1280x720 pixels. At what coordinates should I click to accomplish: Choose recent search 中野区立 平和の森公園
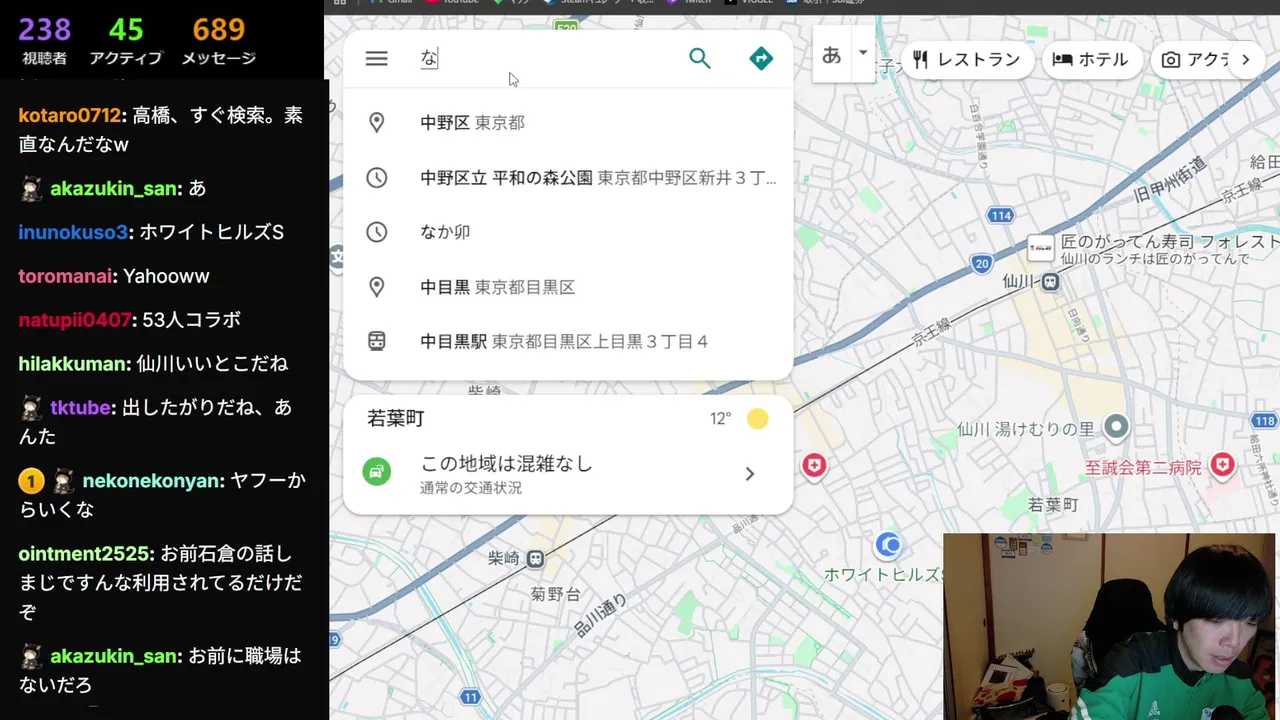(568, 178)
